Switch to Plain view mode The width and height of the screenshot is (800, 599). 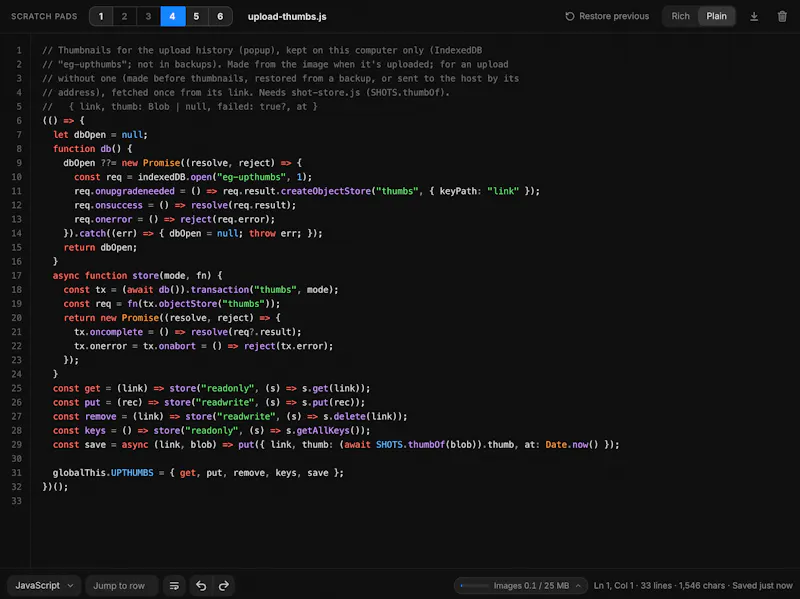(x=716, y=16)
